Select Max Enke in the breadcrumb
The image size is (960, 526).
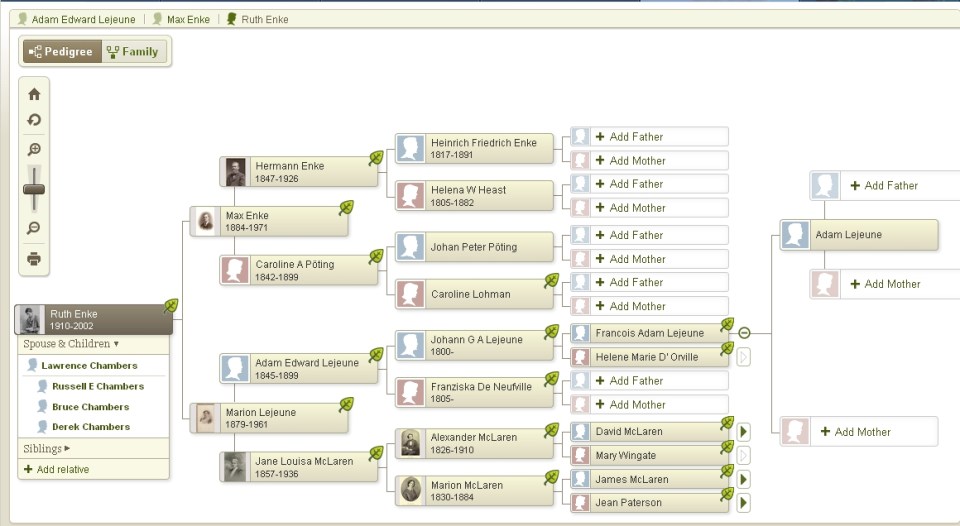pos(187,19)
